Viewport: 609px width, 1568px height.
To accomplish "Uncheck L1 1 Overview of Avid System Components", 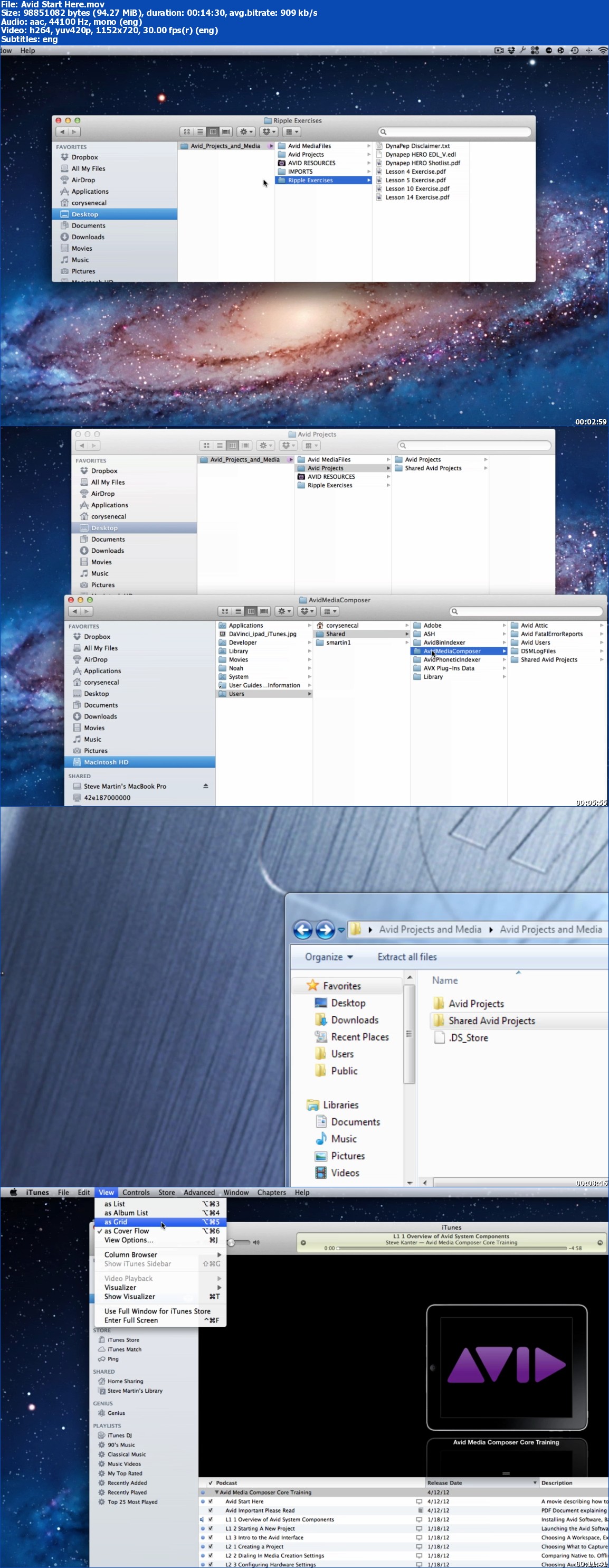I will coord(211,1519).
